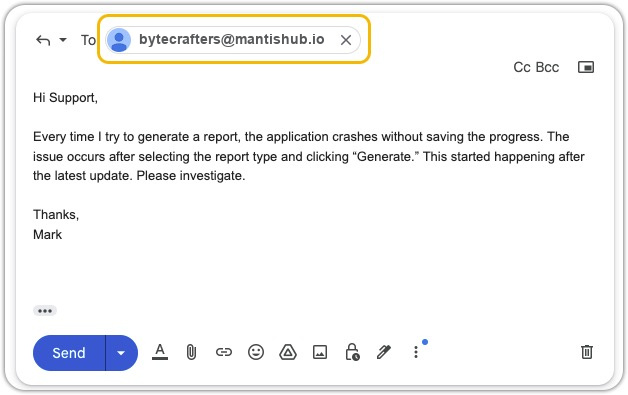Insert an emoji
The width and height of the screenshot is (628, 395).
256,352
